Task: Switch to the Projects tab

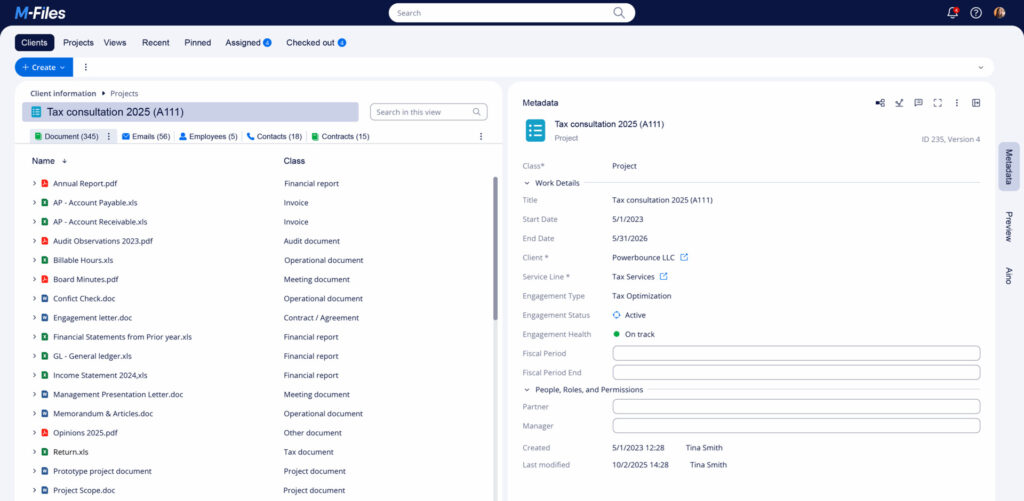Action: [x=78, y=43]
